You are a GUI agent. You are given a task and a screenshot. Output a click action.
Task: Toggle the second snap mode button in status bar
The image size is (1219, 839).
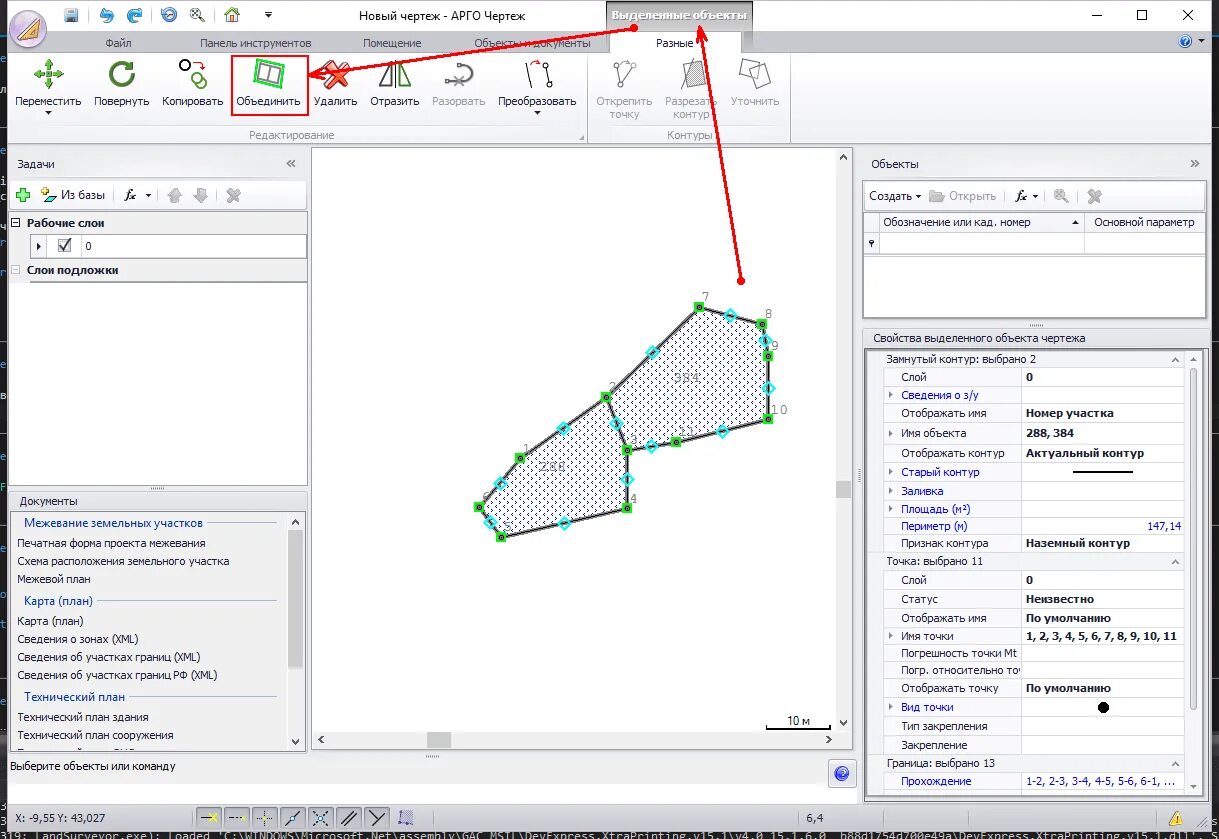[x=236, y=818]
